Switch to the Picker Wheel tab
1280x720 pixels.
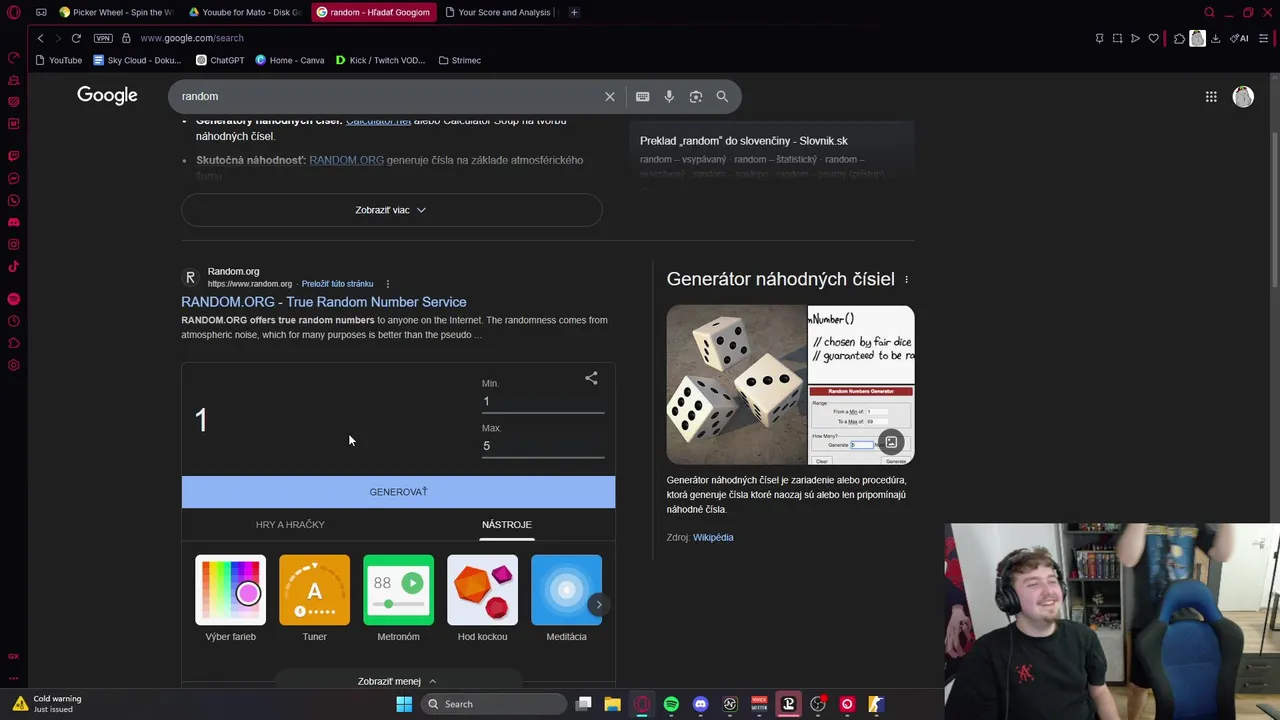[116, 12]
